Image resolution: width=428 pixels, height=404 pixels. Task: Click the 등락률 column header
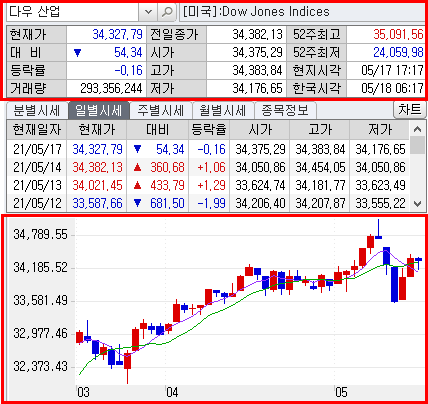tap(209, 130)
